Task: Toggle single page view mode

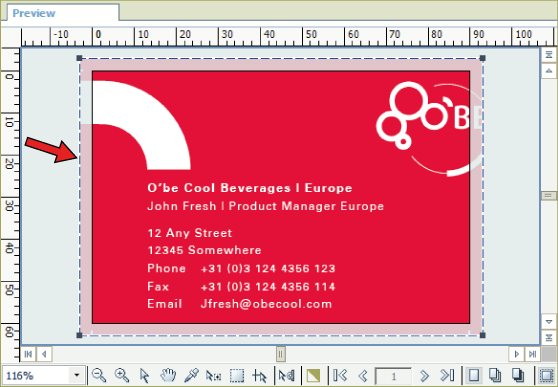Action: tap(474, 375)
